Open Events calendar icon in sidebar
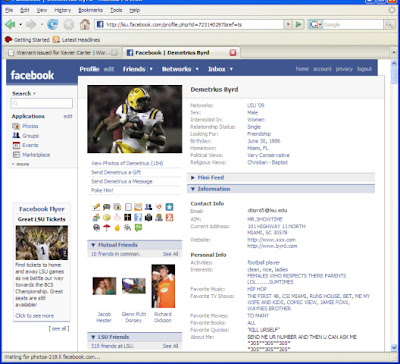Screen dimensions: 400x364 [16, 145]
